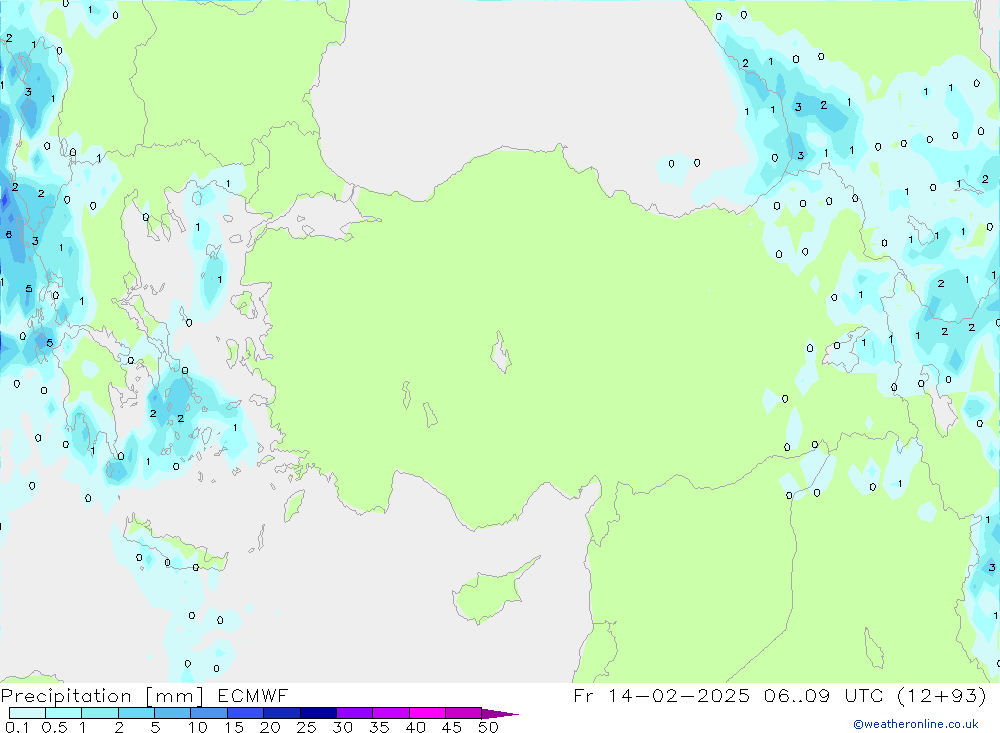Click the 0.5–1 mm legend color box

[x=63, y=713]
